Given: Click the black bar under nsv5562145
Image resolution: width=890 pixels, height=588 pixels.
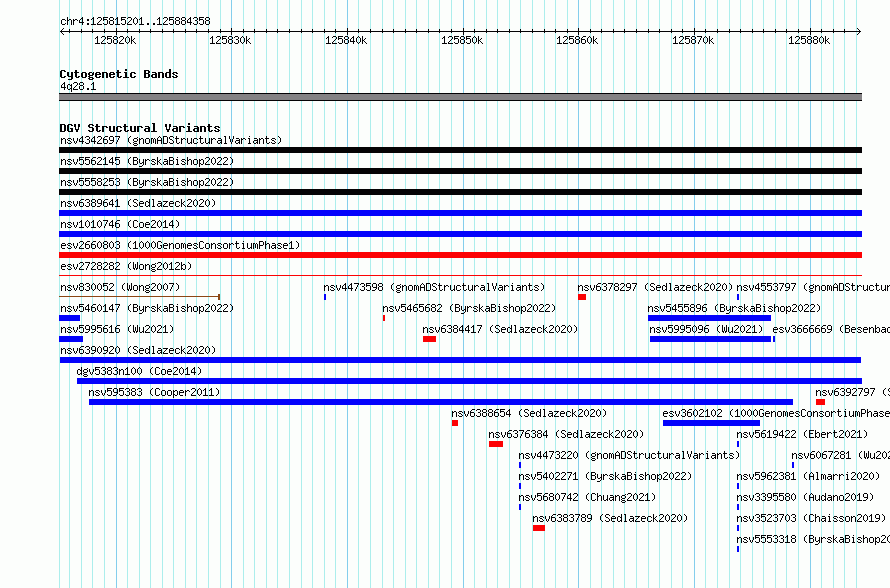Looking at the screenshot, I should (x=460, y=171).
